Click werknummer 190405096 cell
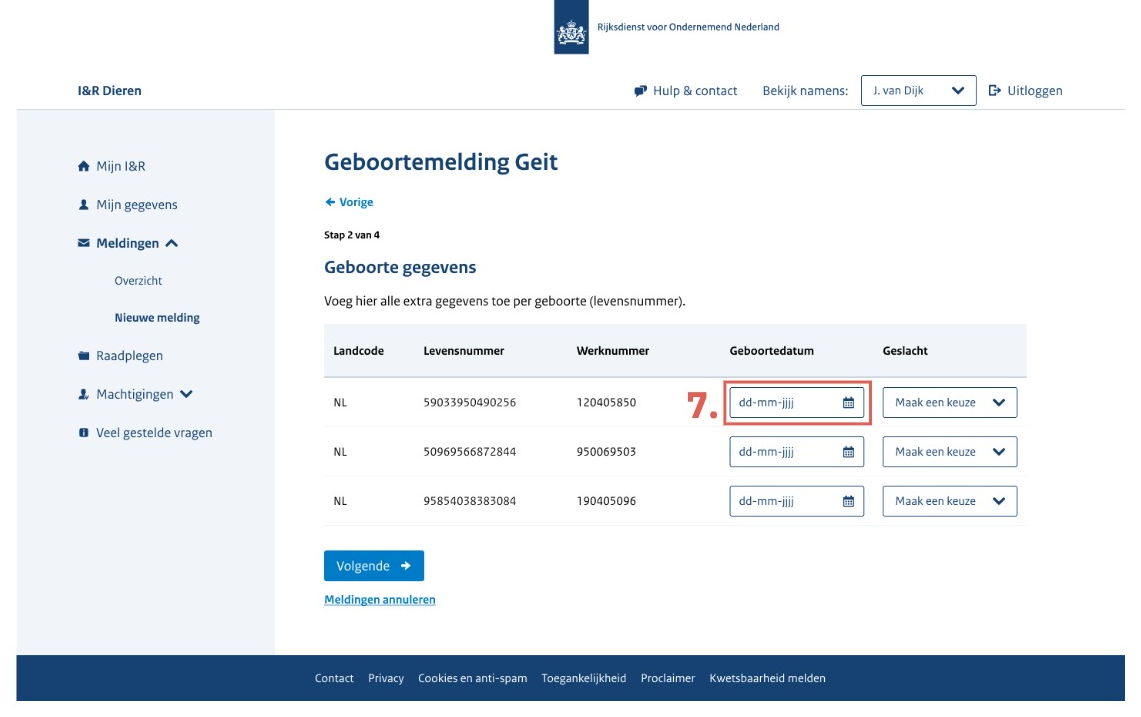 [606, 501]
